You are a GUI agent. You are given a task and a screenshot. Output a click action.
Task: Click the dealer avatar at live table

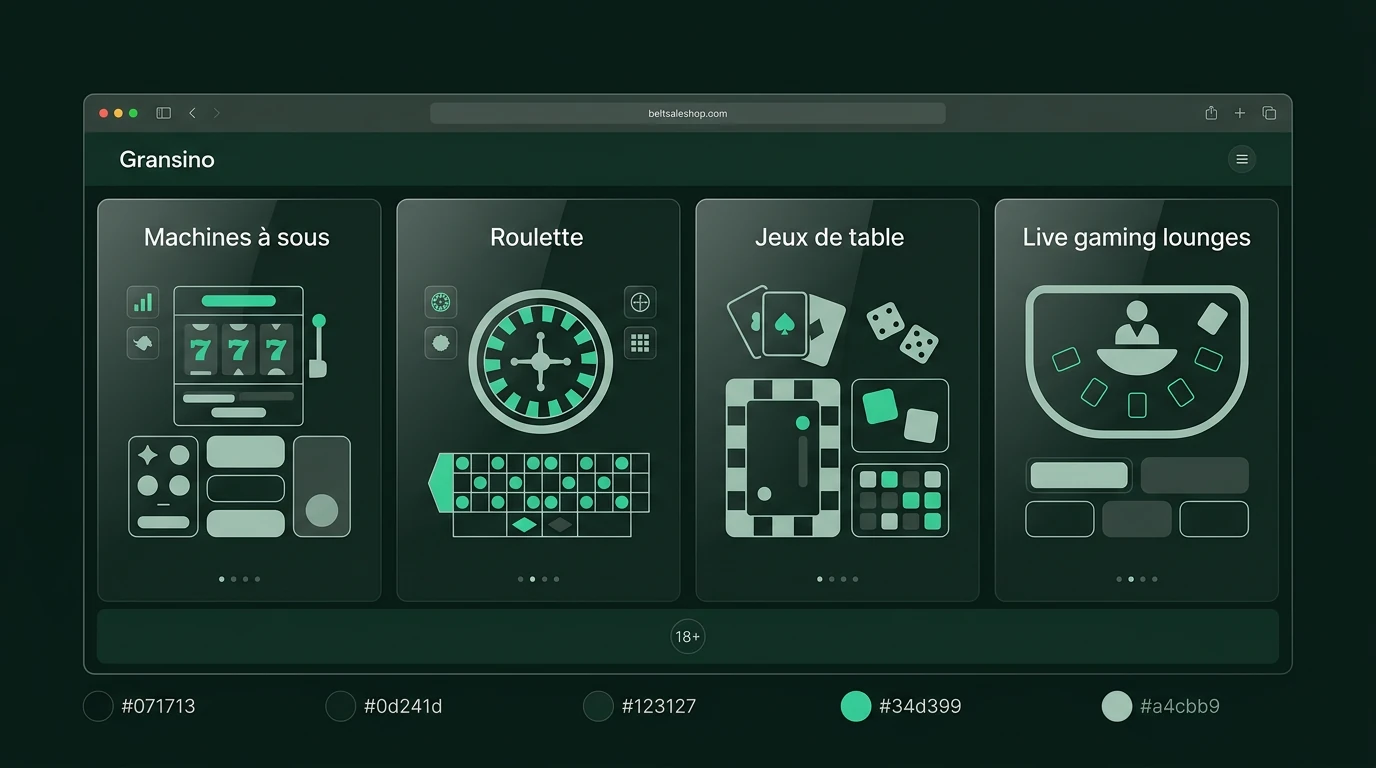[x=1136, y=322]
